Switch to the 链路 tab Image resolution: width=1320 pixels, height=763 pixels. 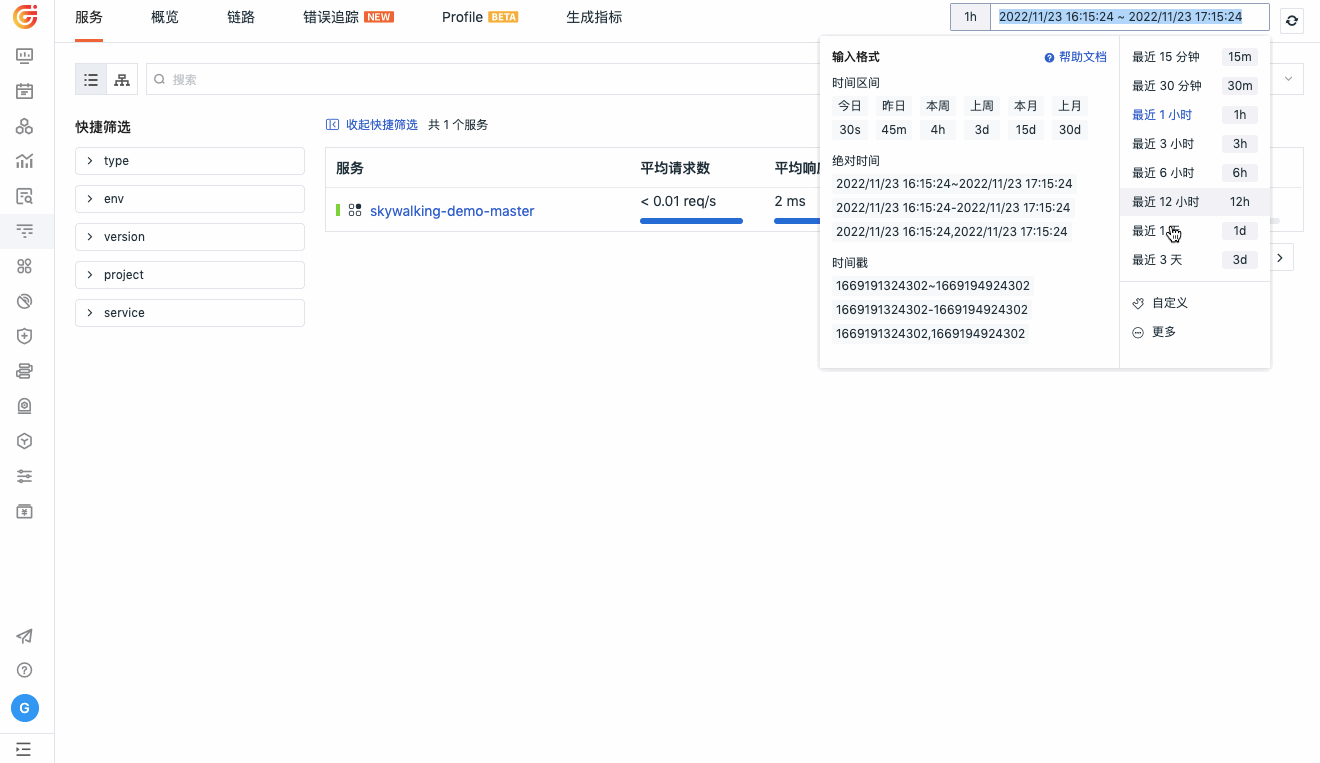pyautogui.click(x=241, y=18)
